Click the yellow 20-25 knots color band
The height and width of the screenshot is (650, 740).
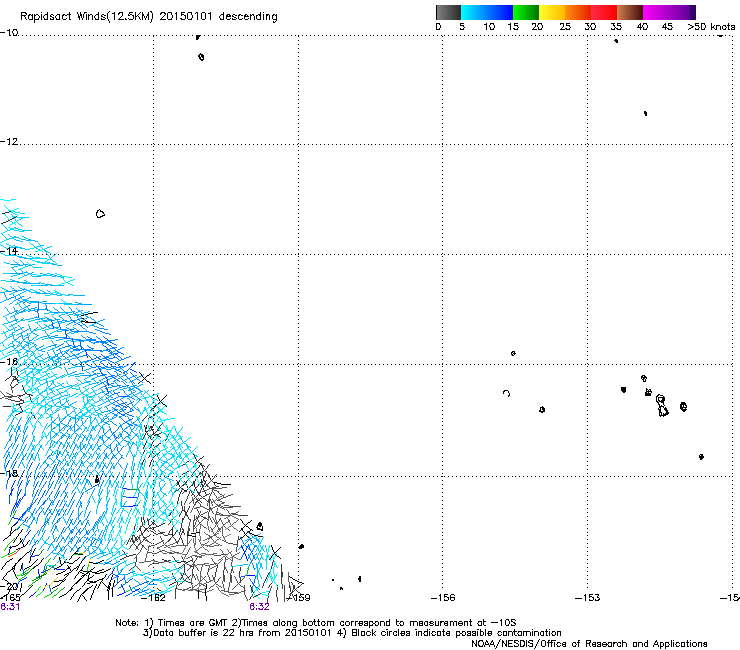click(552, 12)
